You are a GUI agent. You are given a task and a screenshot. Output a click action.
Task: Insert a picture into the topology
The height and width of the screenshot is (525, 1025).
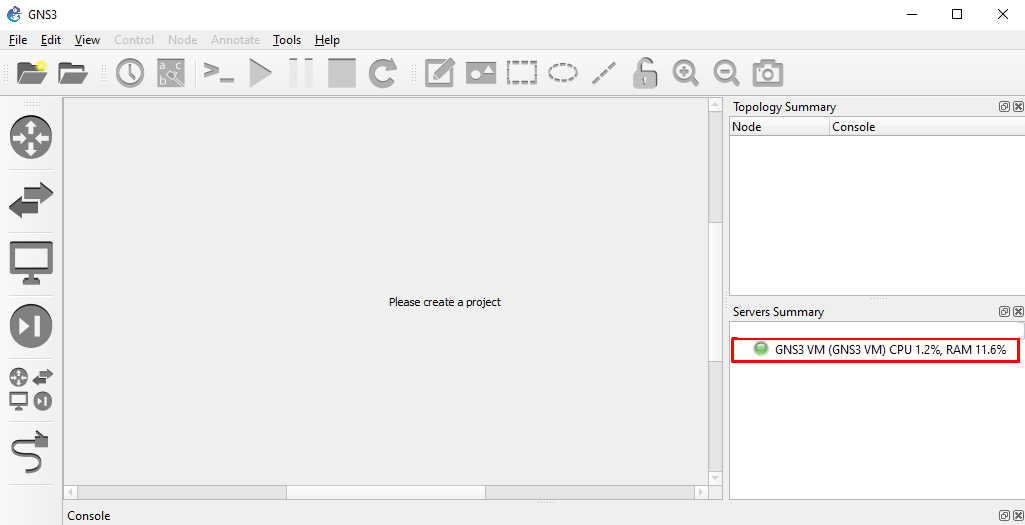point(480,73)
